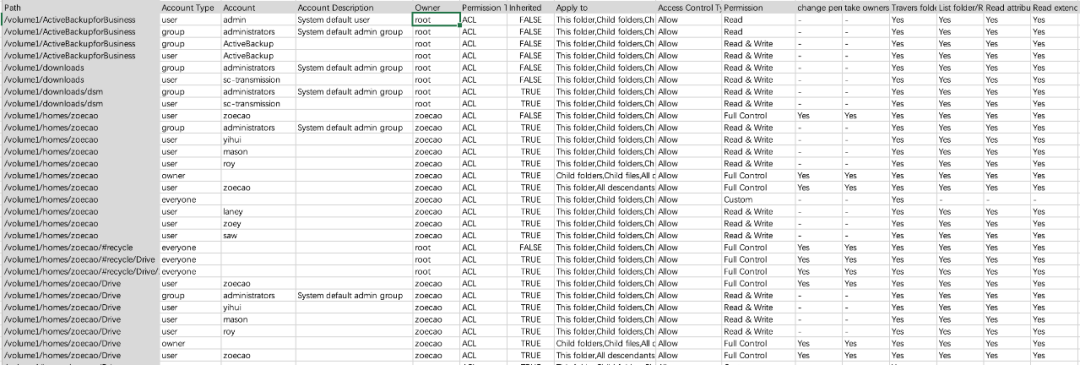Select the Permission column header

coord(758,8)
